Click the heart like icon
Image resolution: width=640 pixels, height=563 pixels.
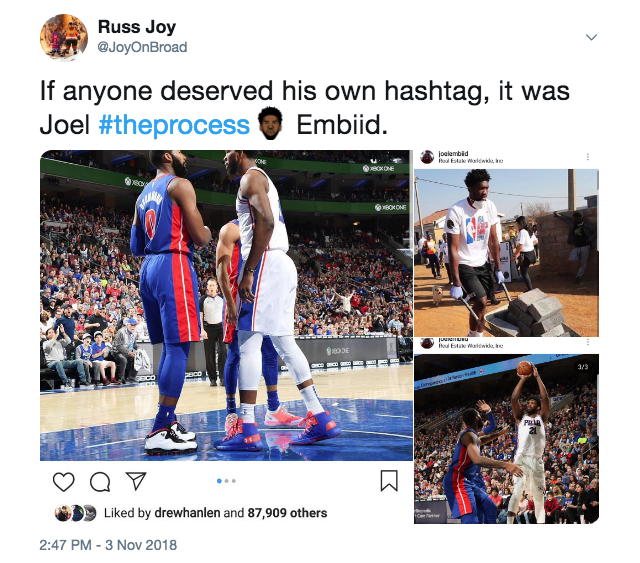point(64,482)
